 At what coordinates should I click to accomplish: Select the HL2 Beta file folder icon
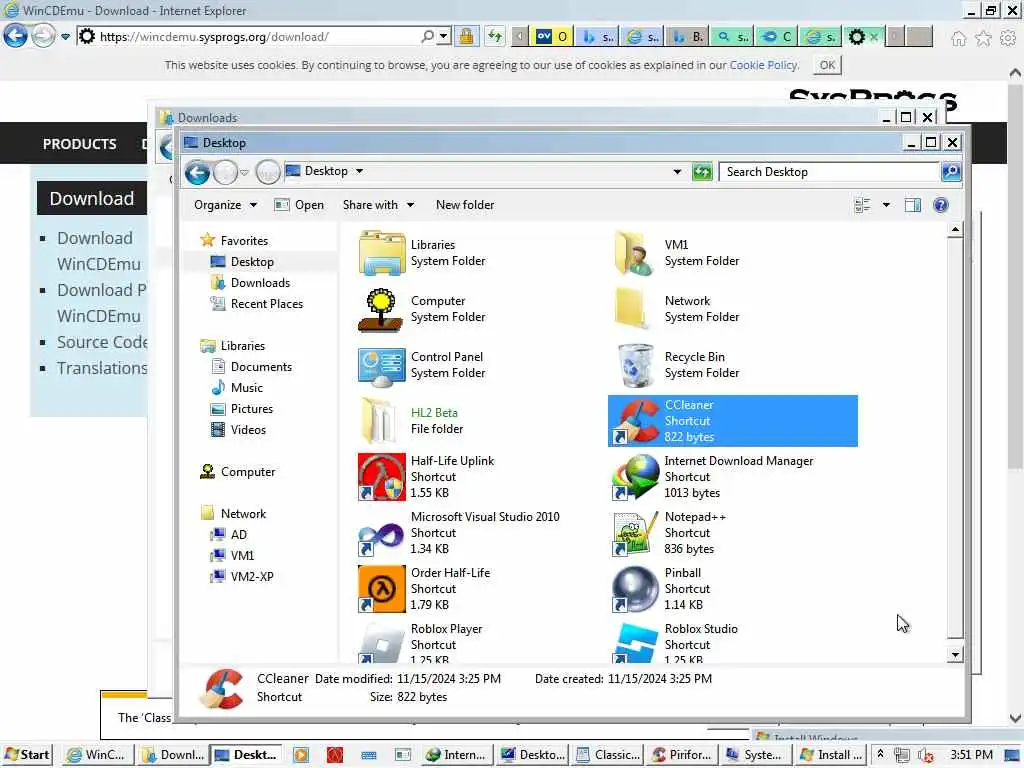pyautogui.click(x=378, y=421)
